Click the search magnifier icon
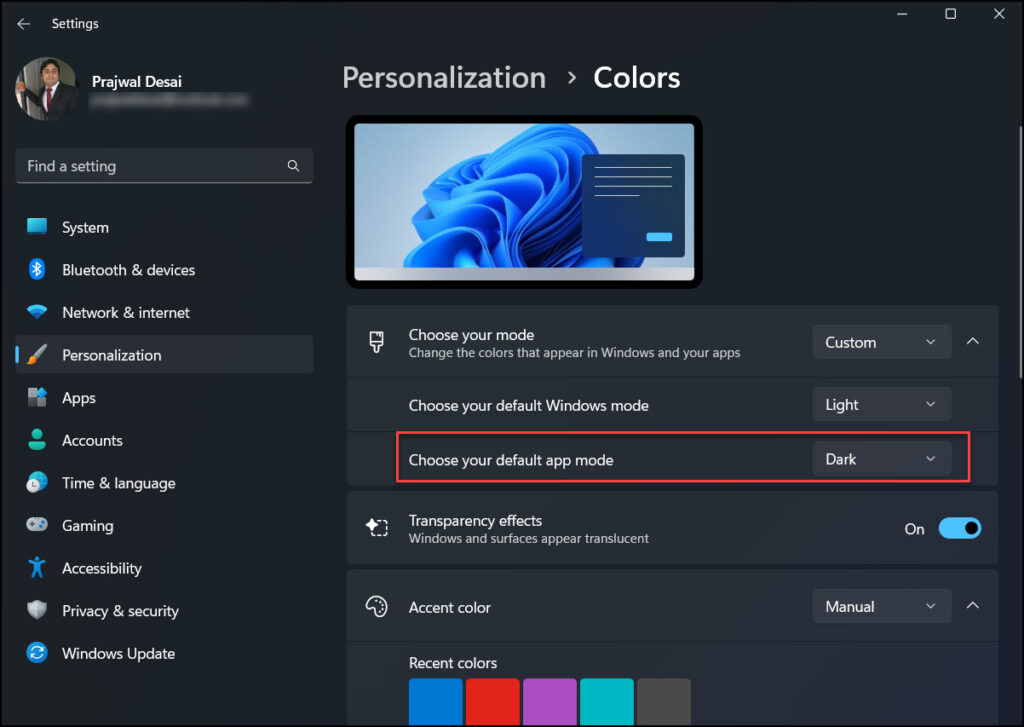This screenshot has width=1024, height=727. point(293,166)
